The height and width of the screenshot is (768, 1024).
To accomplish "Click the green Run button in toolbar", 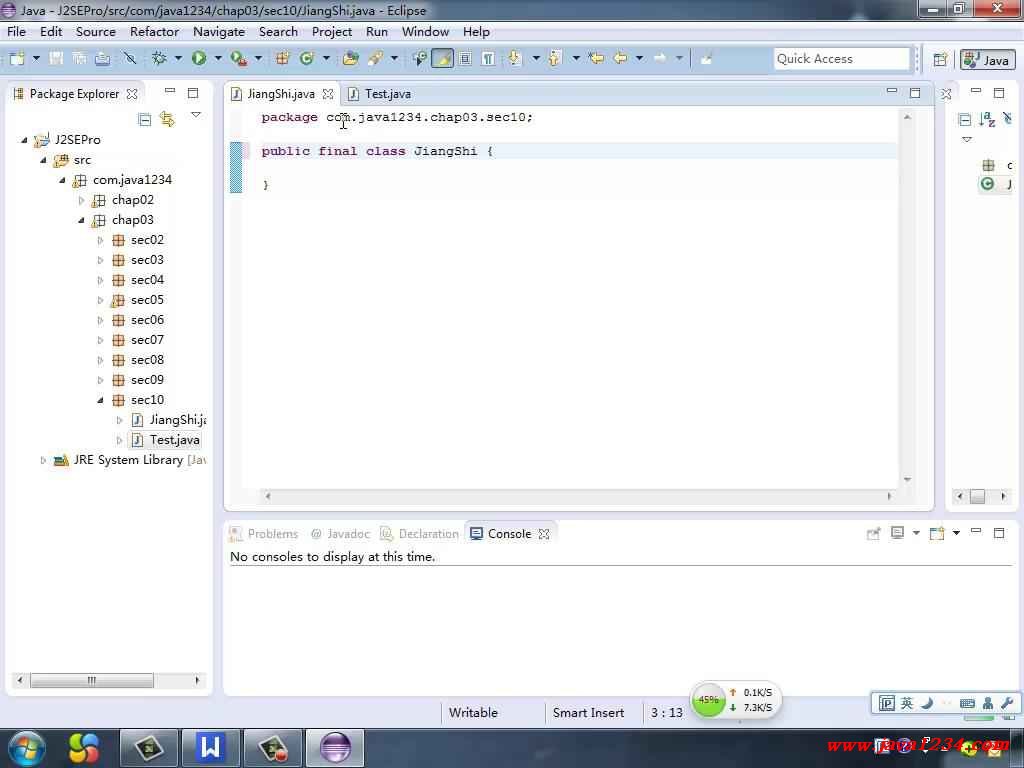I will [x=199, y=59].
